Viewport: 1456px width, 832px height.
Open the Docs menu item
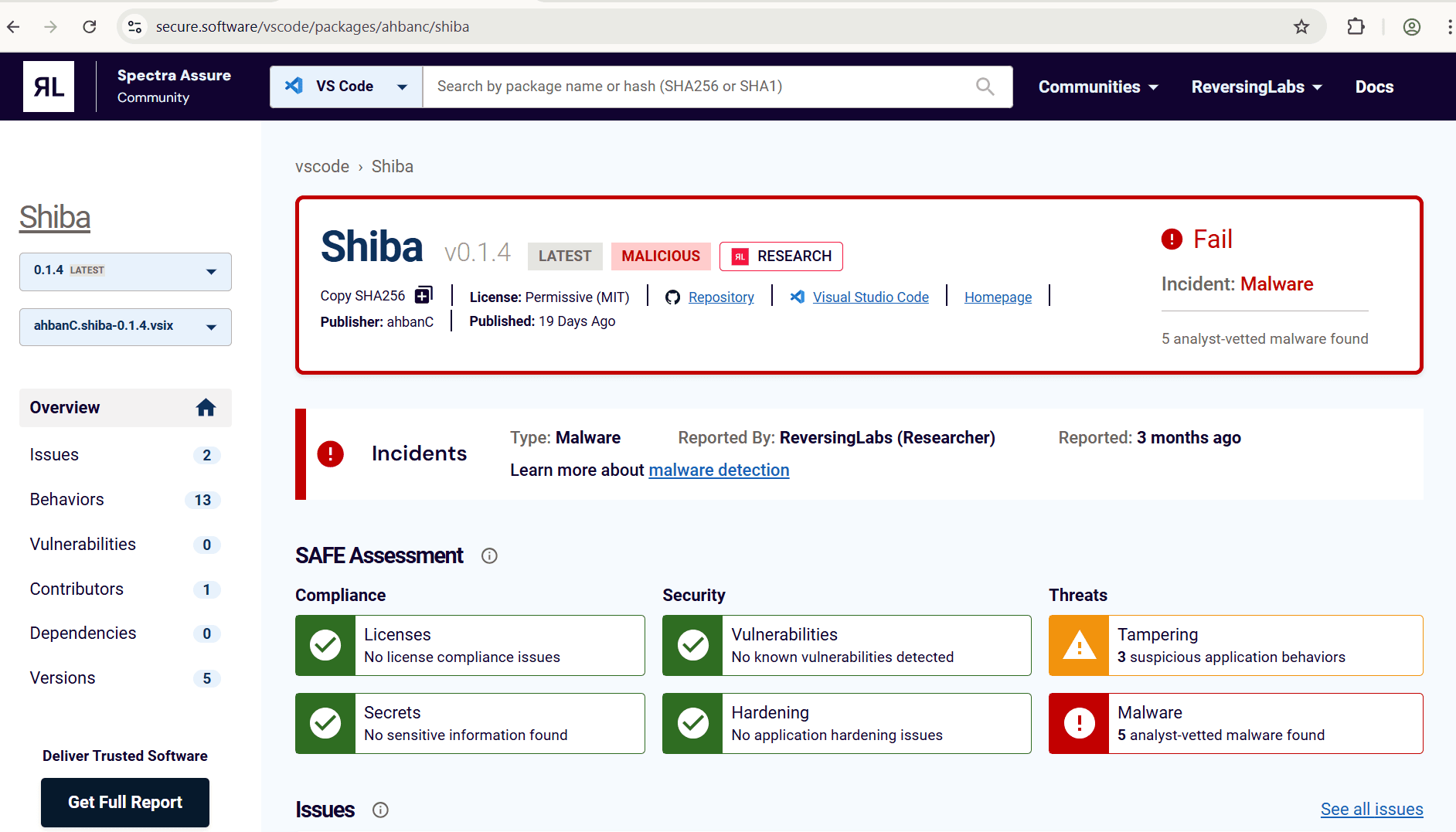tap(1374, 87)
